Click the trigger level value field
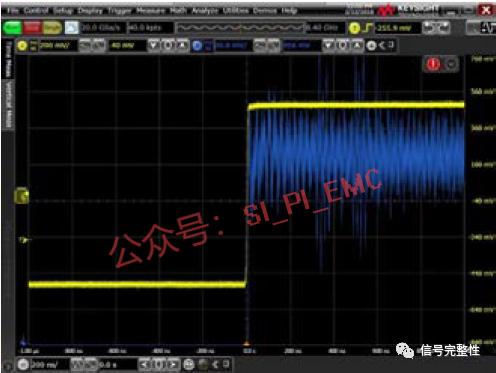The image size is (496, 373). pos(397,28)
